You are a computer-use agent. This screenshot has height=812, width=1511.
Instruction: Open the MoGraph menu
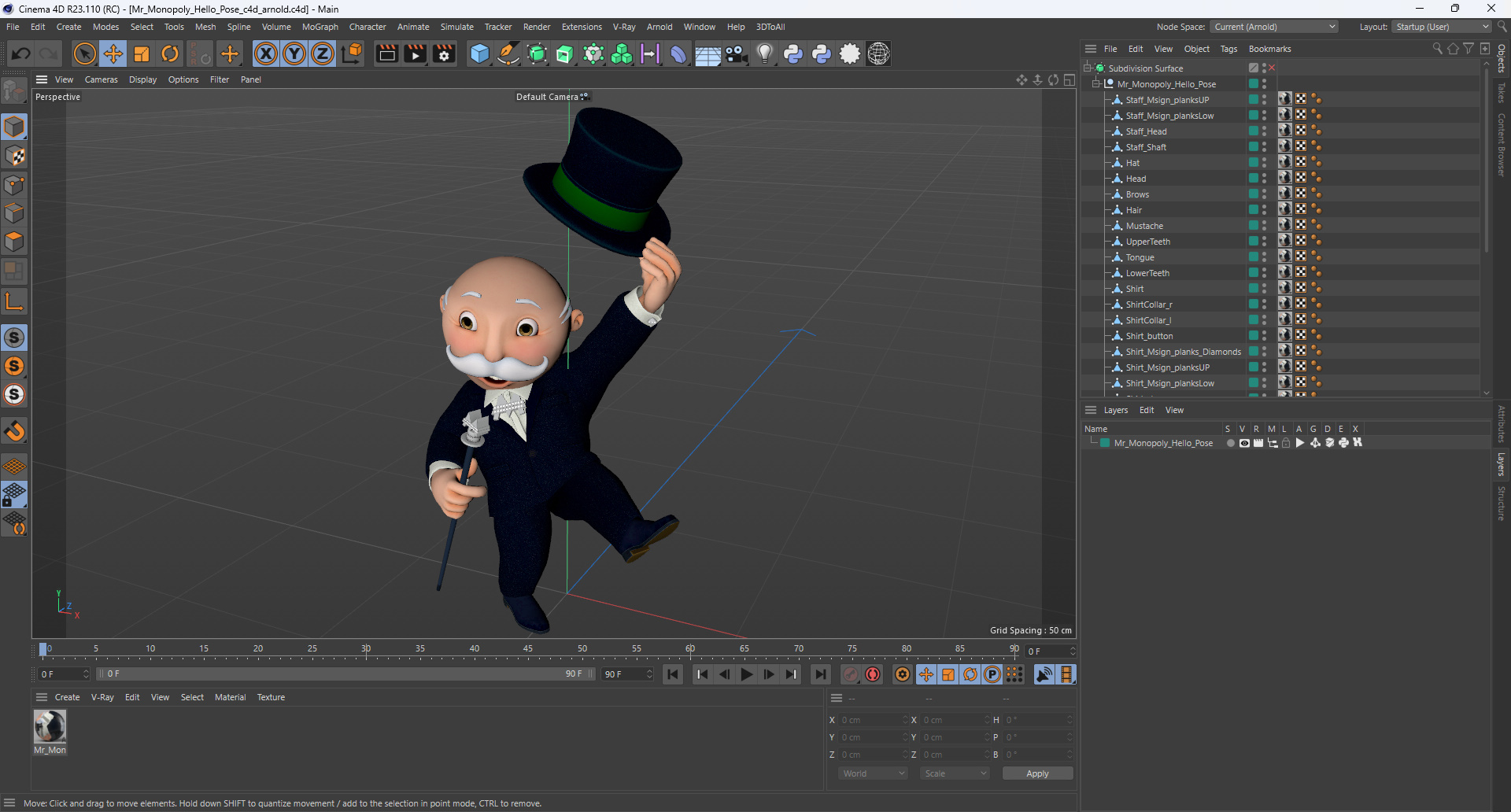[320, 27]
